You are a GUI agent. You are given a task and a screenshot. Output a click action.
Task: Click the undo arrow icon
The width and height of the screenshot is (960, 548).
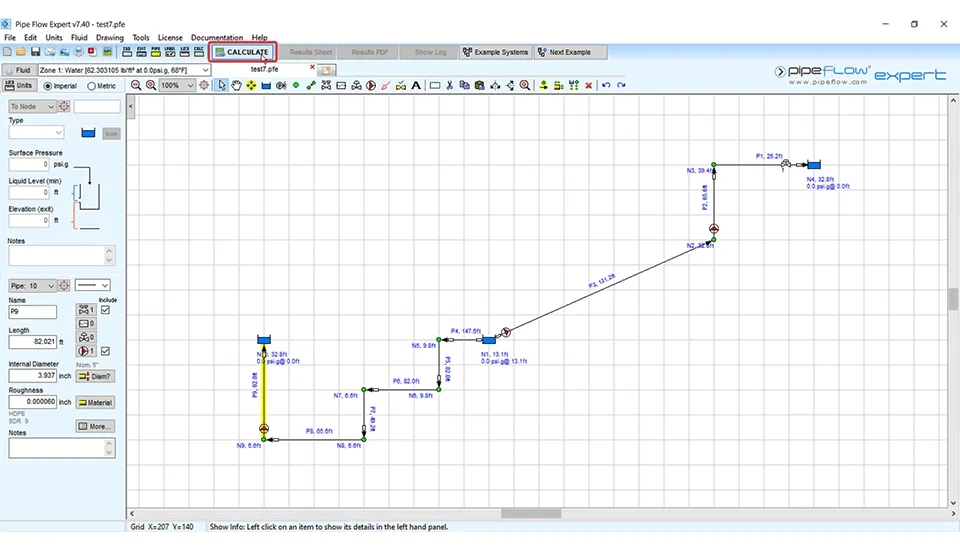(606, 86)
